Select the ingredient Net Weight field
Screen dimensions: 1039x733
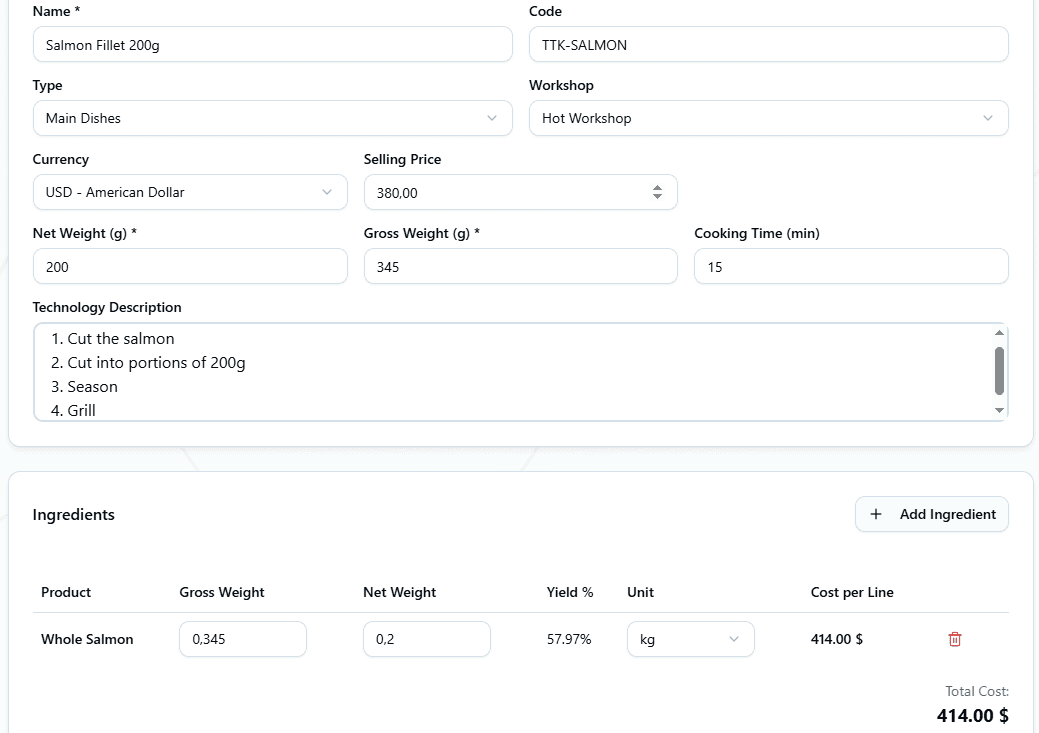click(426, 638)
